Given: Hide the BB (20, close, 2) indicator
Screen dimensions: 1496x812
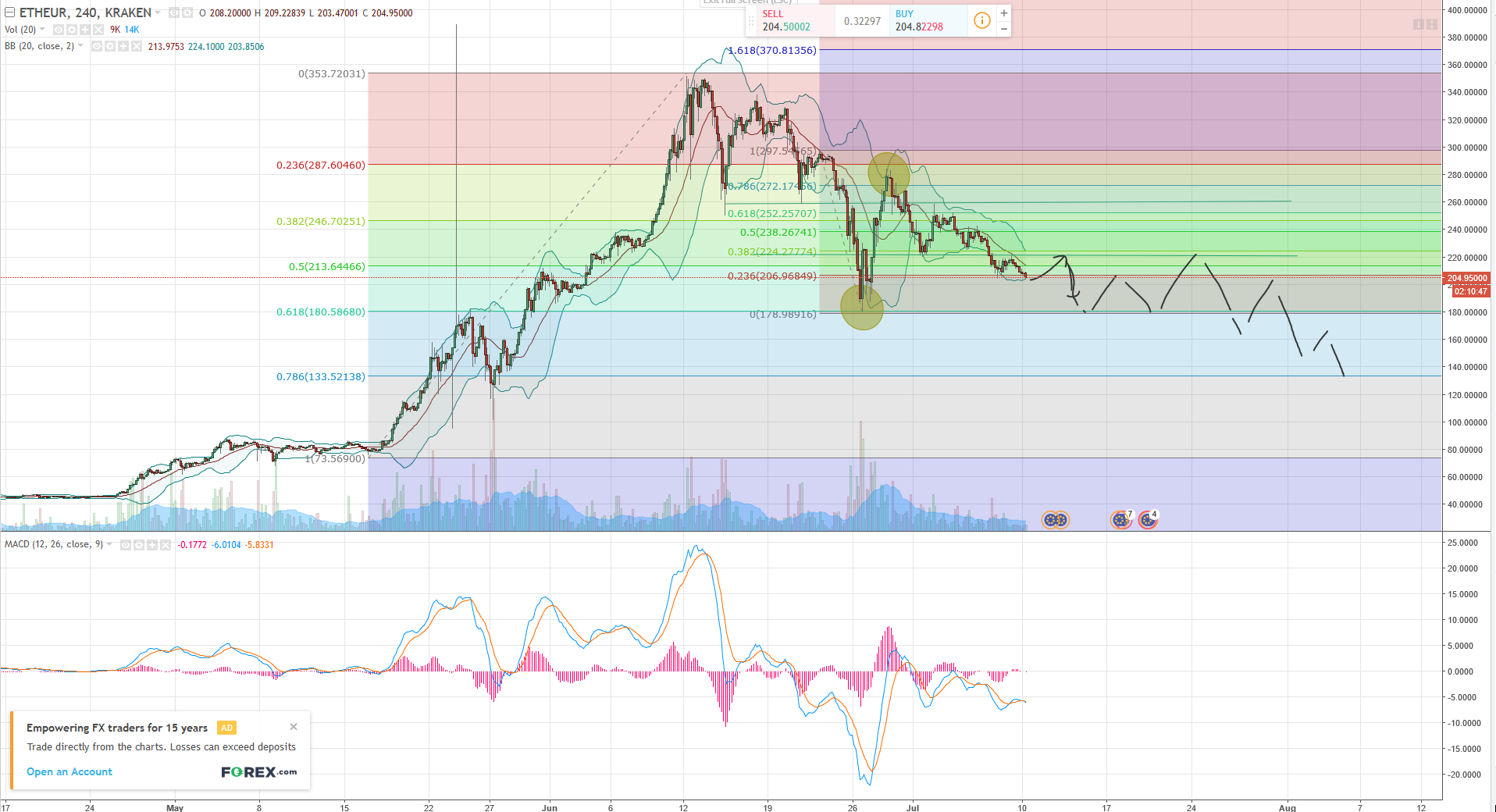Looking at the screenshot, I should pyautogui.click(x=97, y=47).
